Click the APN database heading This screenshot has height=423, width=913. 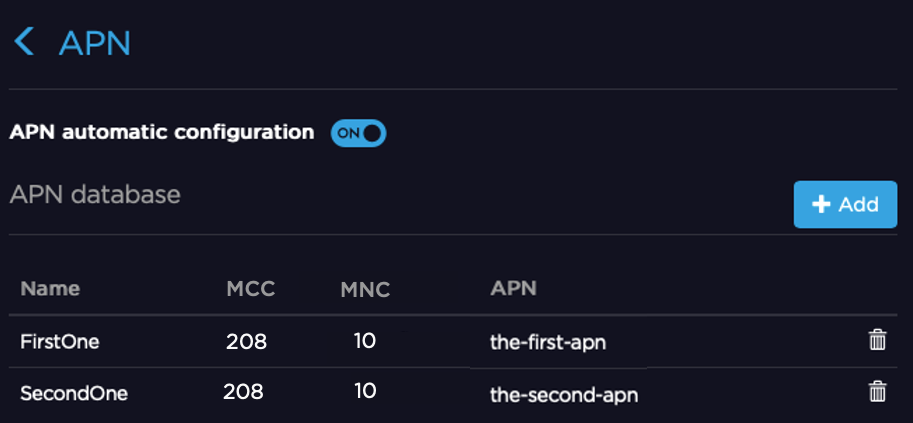pyautogui.click(x=95, y=194)
